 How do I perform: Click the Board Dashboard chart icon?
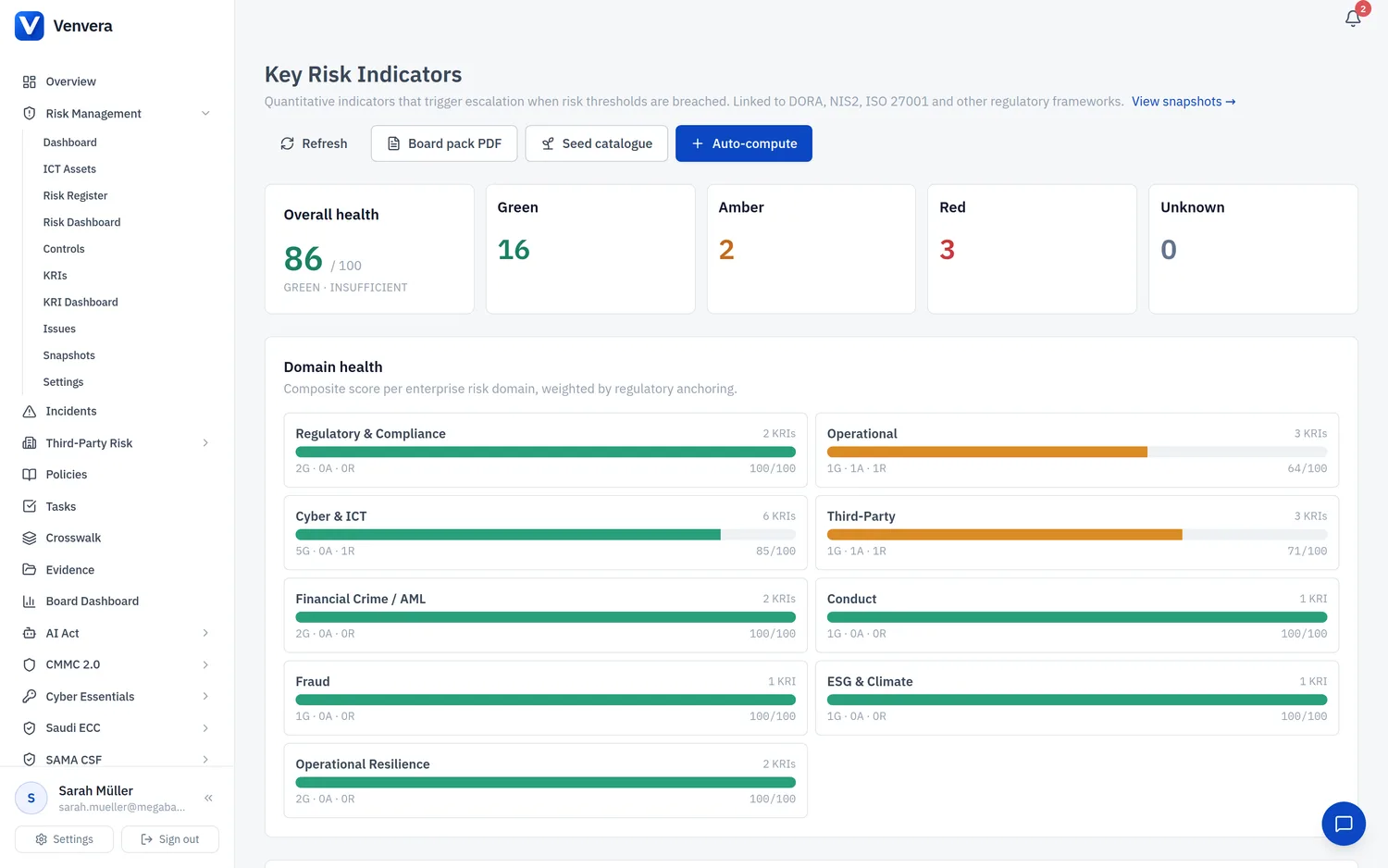[x=30, y=601]
